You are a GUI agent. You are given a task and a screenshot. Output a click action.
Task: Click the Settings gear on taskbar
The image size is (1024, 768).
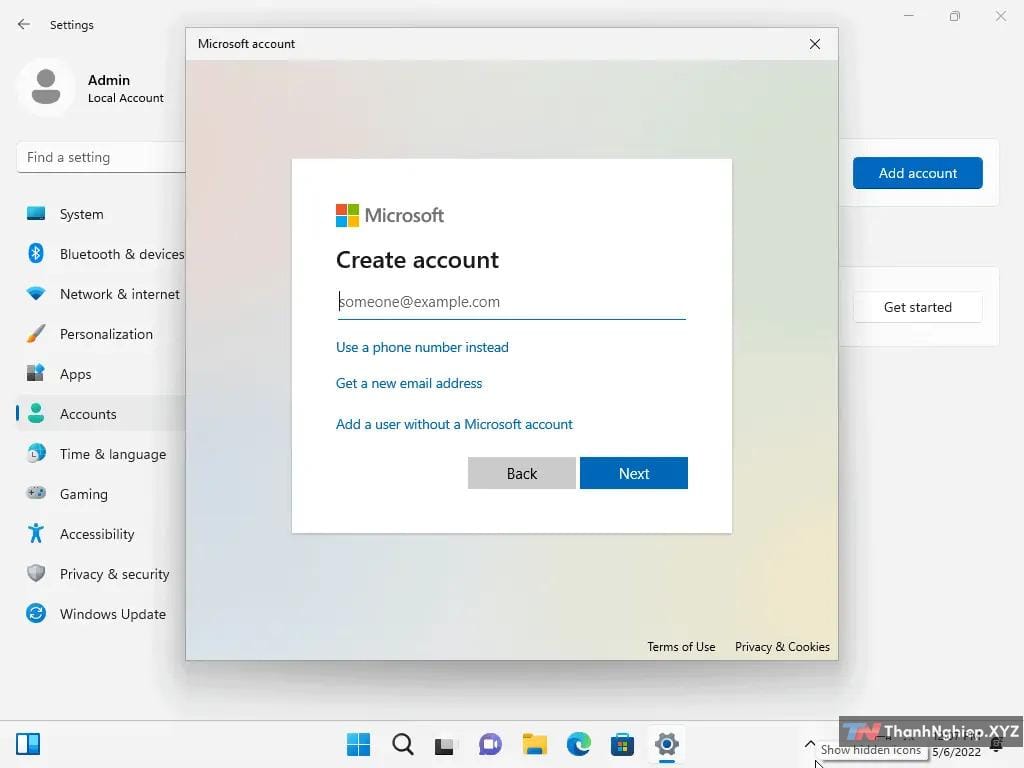click(666, 744)
